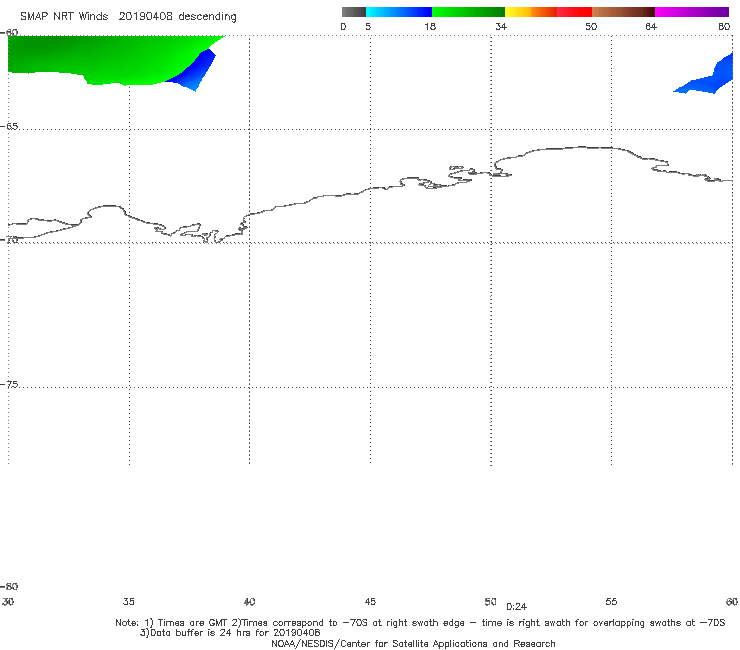Click the latitude label '-75'
Viewport: 740px width, 650px height.
point(9,385)
